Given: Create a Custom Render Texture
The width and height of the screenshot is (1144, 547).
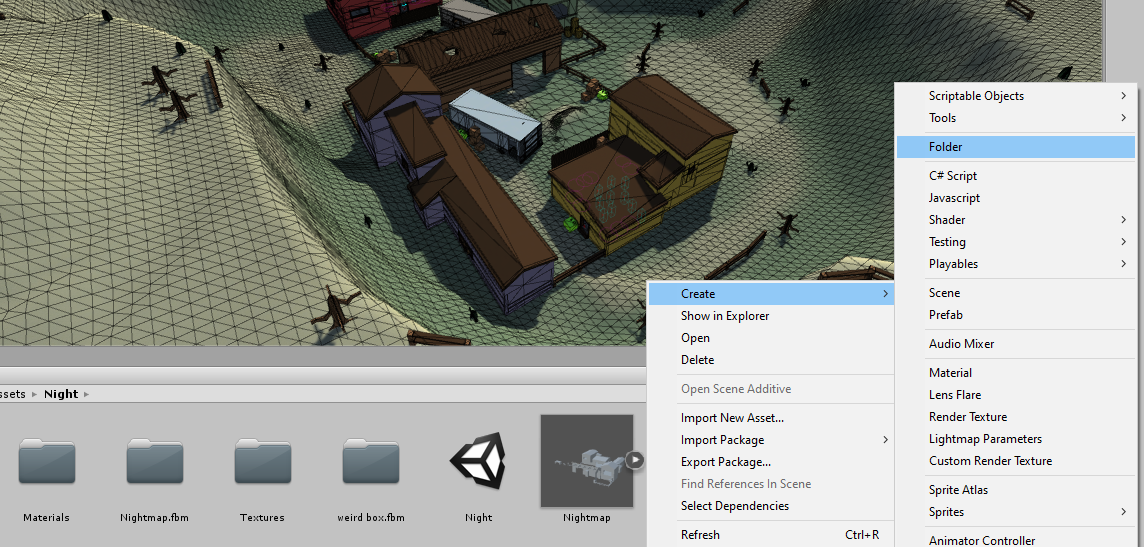Looking at the screenshot, I should tap(1016, 460).
